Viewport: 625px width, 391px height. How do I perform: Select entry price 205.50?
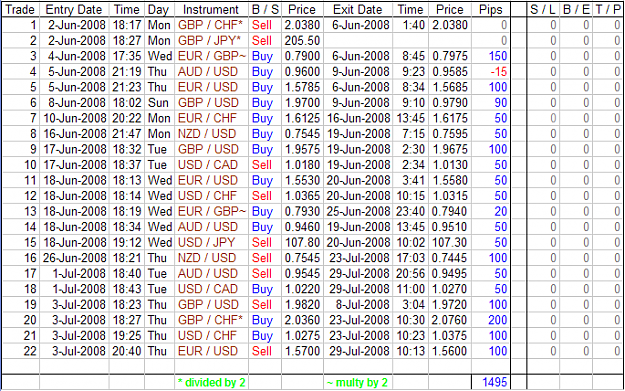(302, 41)
